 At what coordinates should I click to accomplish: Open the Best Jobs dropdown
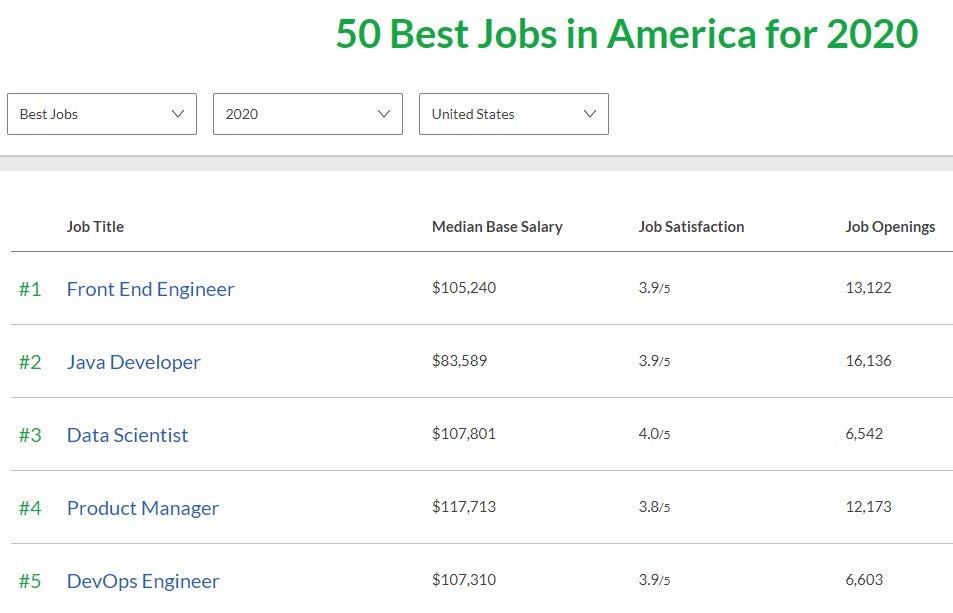(x=100, y=114)
